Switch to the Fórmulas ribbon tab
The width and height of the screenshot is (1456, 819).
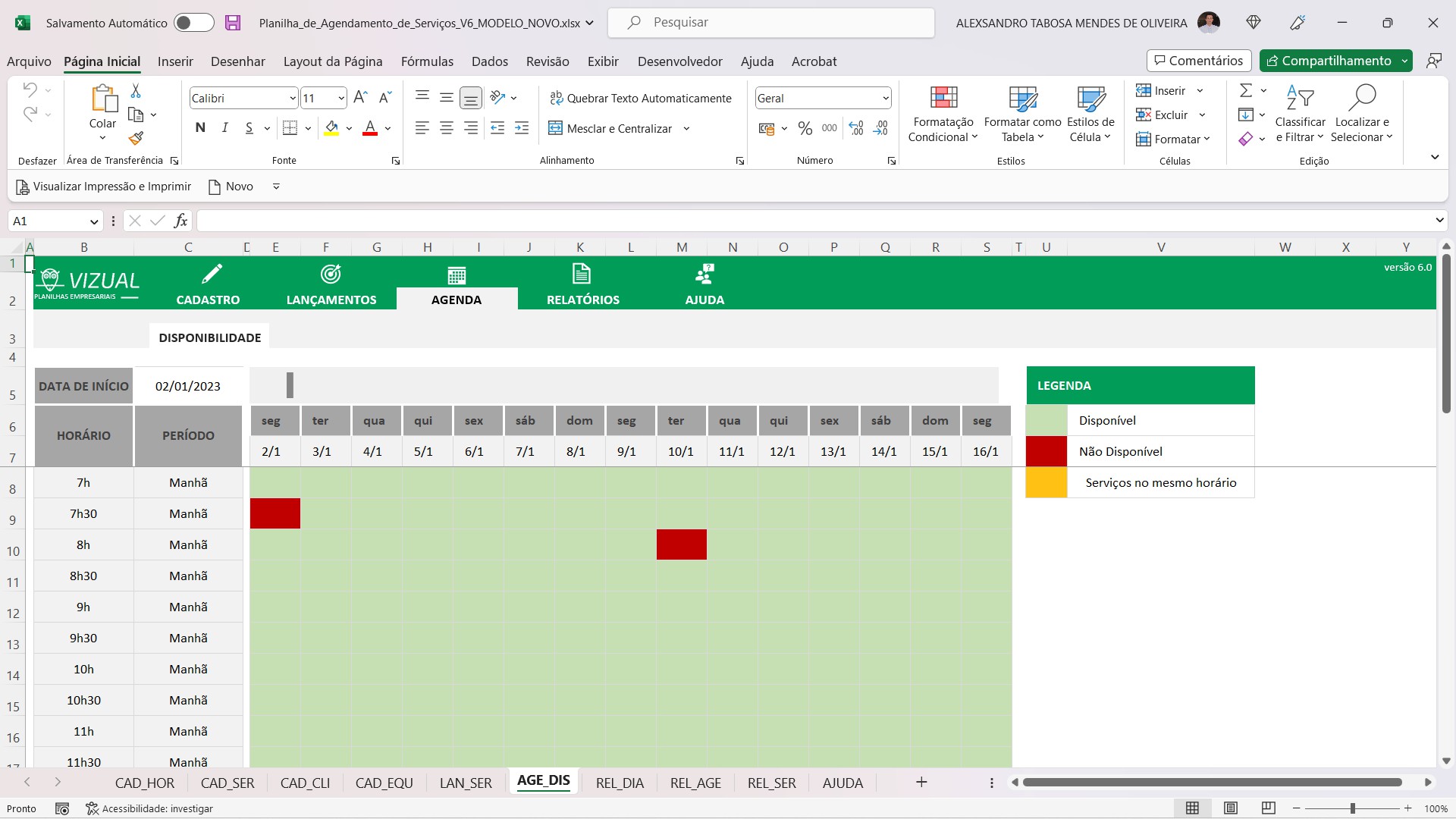[427, 61]
